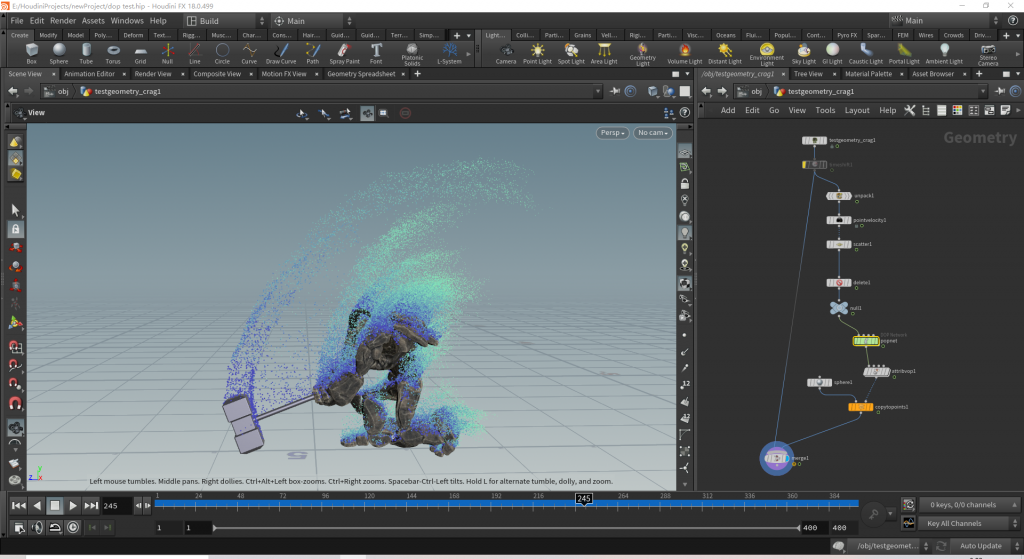The image size is (1024, 559).
Task: Play the animation forward
Action: click(73, 505)
